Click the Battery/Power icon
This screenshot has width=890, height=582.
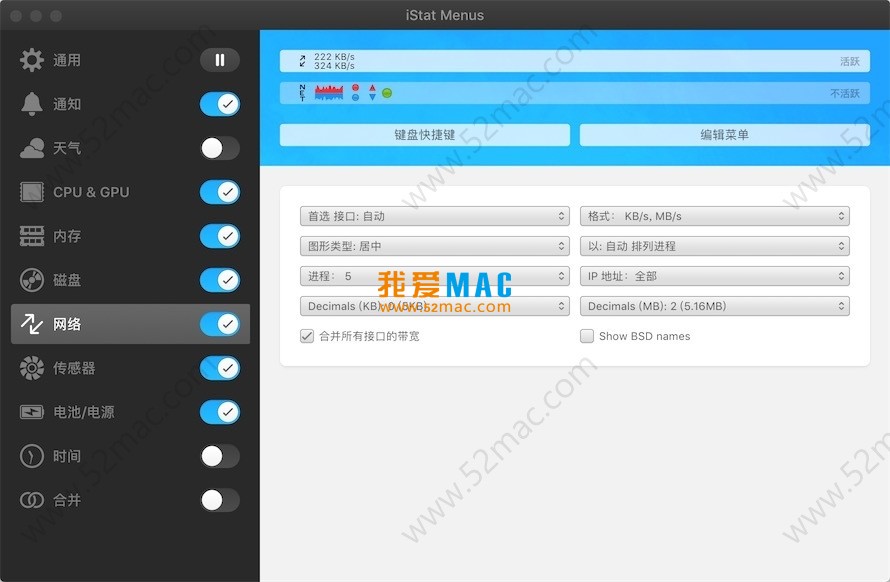point(32,412)
